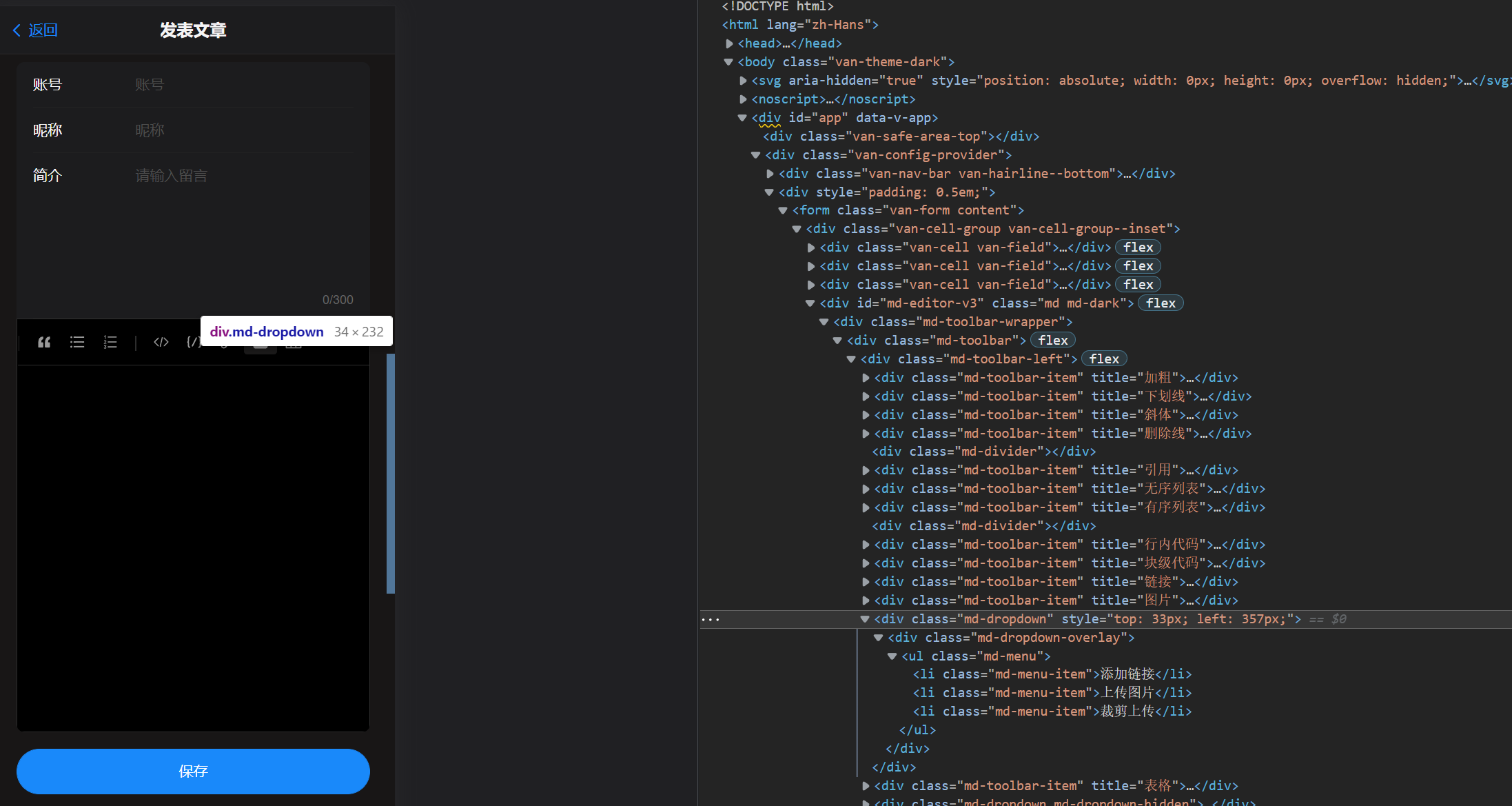Expand toolbar item titled 斜体
The height and width of the screenshot is (806, 1512).
coord(866,415)
